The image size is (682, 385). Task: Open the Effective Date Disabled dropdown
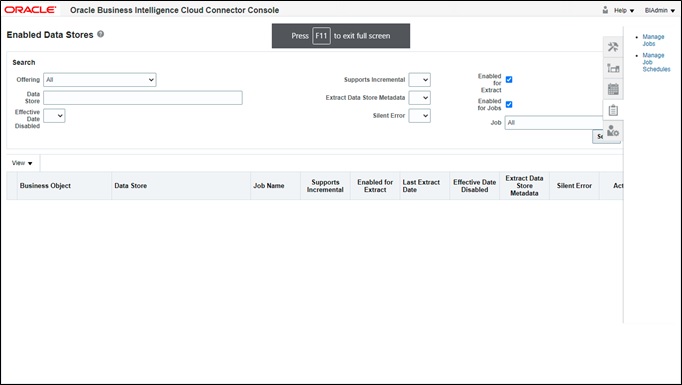tap(54, 116)
